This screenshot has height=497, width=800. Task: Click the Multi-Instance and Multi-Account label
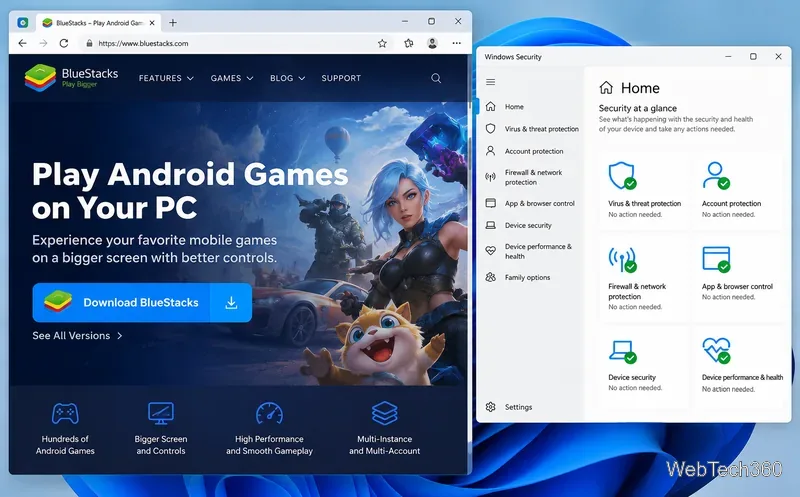pos(385,445)
